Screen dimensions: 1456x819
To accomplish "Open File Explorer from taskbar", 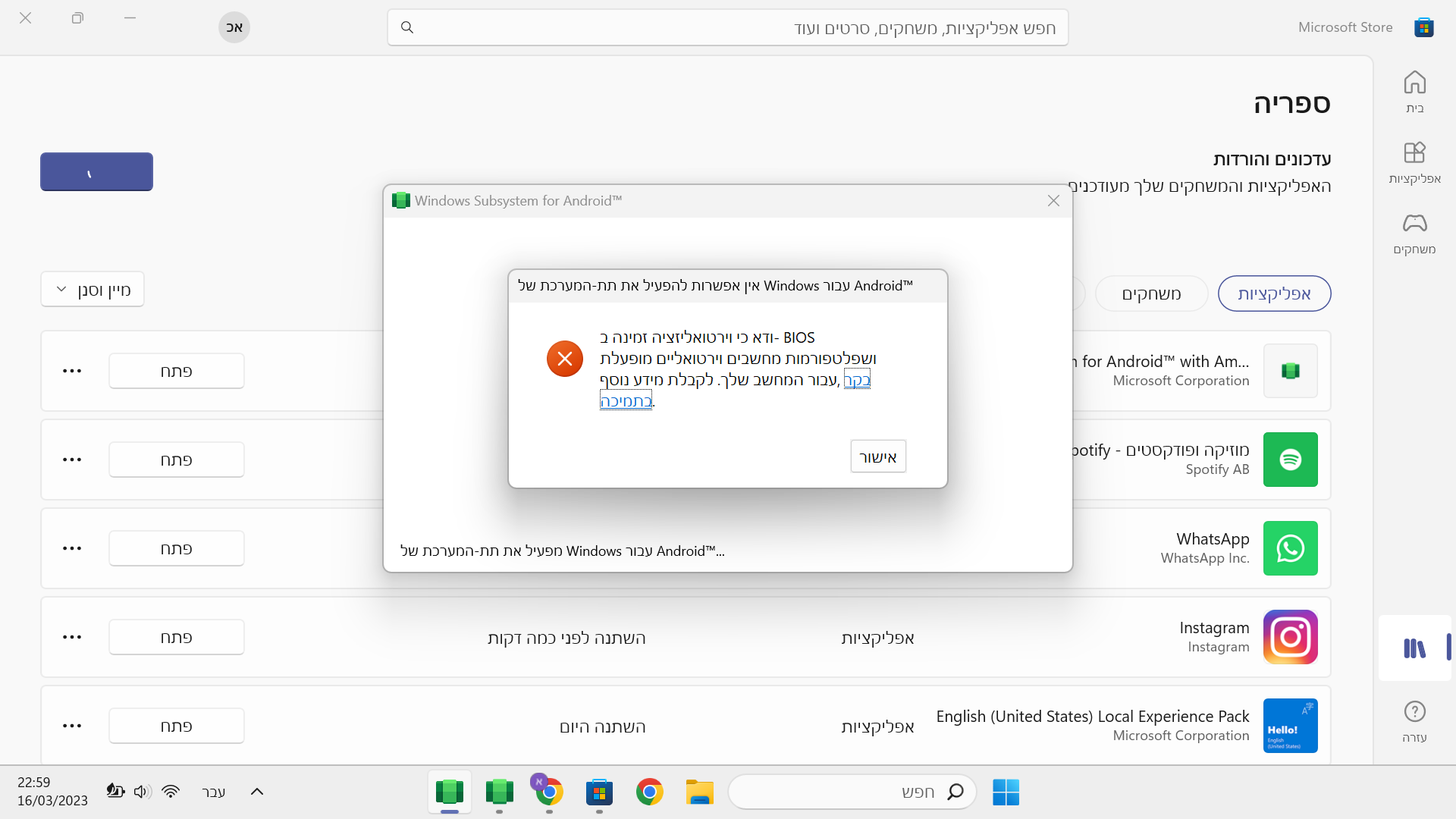I will (x=699, y=792).
